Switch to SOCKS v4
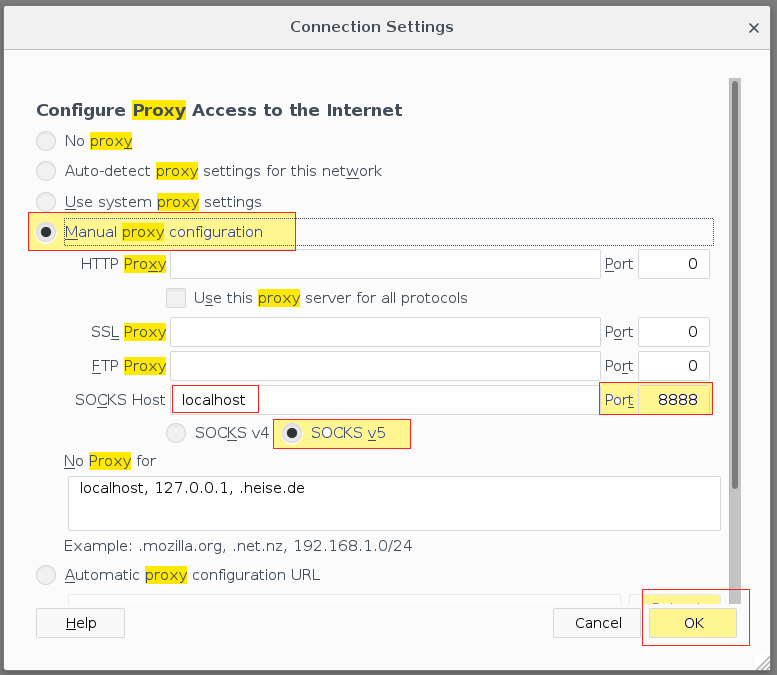The image size is (777, 675). coord(176,433)
